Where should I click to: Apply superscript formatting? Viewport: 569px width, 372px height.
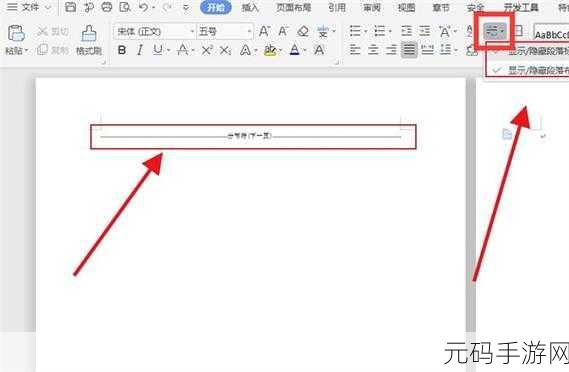(207, 50)
